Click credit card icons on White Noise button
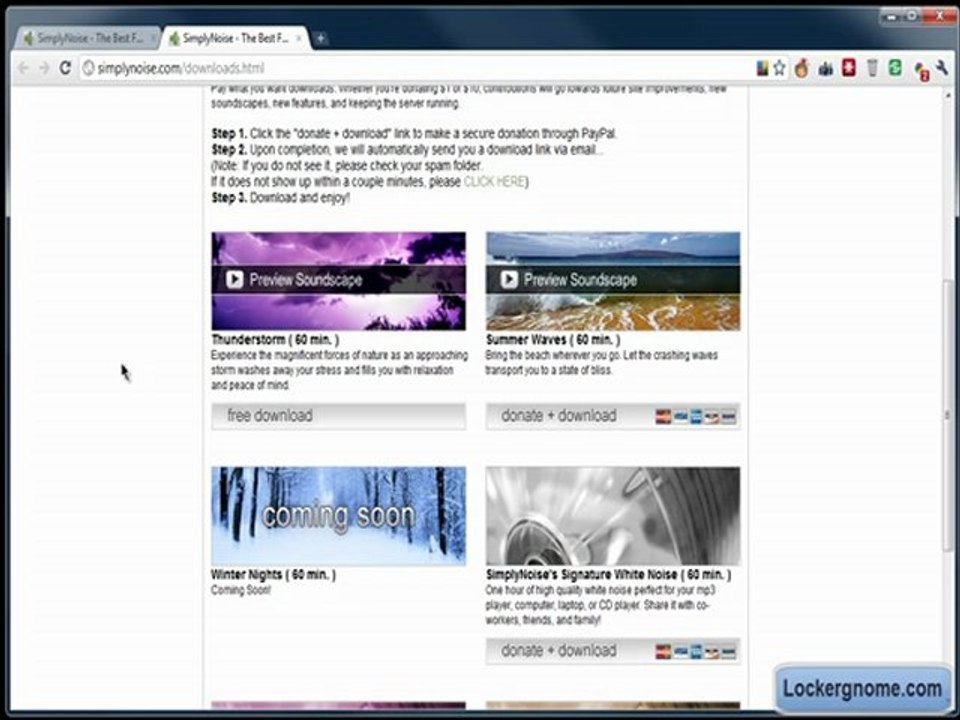The image size is (960, 720). coord(696,652)
